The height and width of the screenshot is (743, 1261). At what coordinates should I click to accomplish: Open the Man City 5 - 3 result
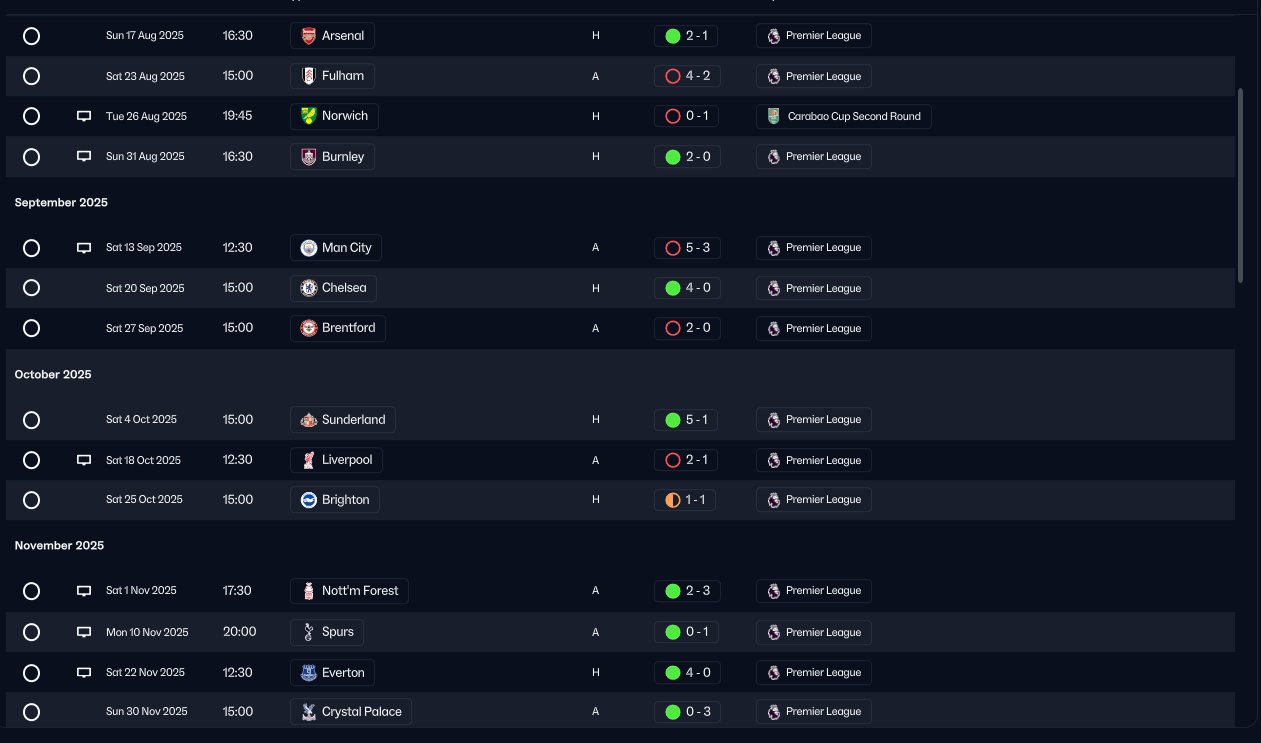[x=687, y=248]
